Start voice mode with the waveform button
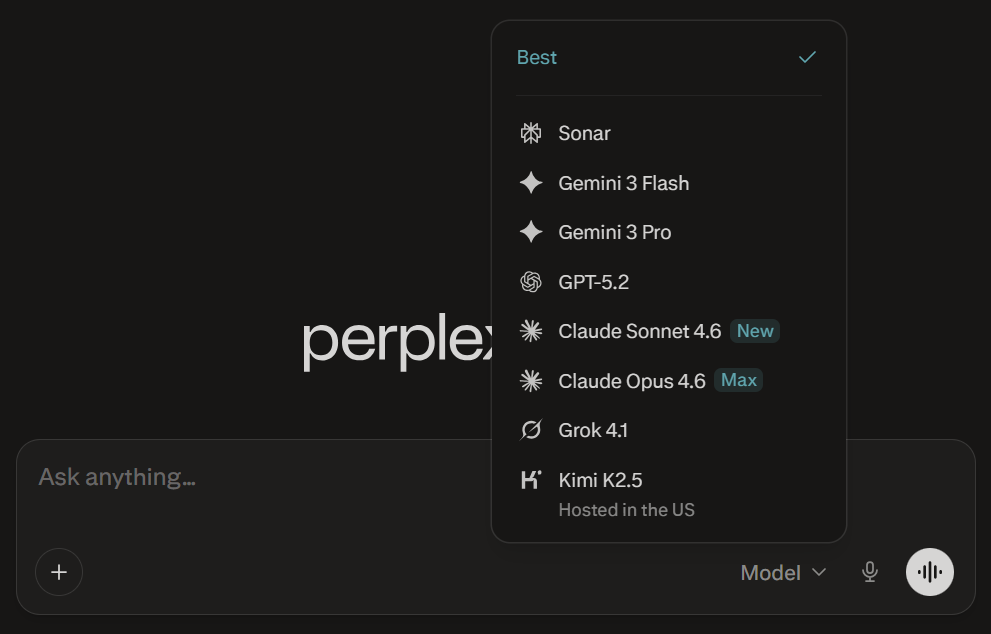The height and width of the screenshot is (634, 991). point(929,572)
